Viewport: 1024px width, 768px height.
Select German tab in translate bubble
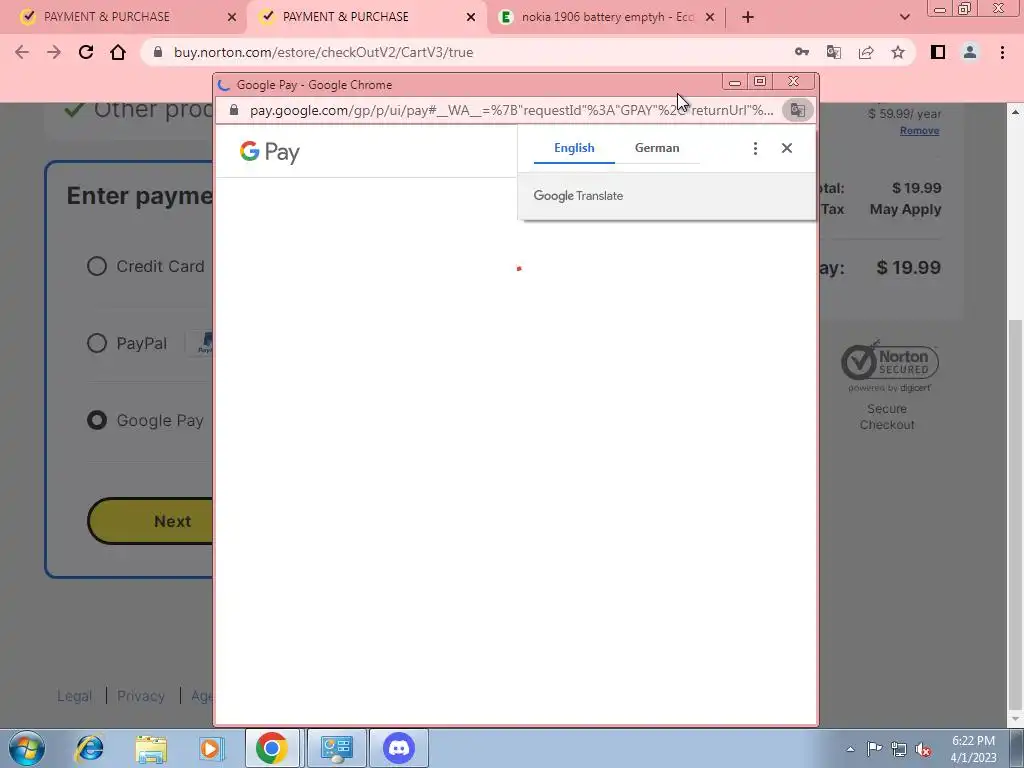[x=657, y=148]
